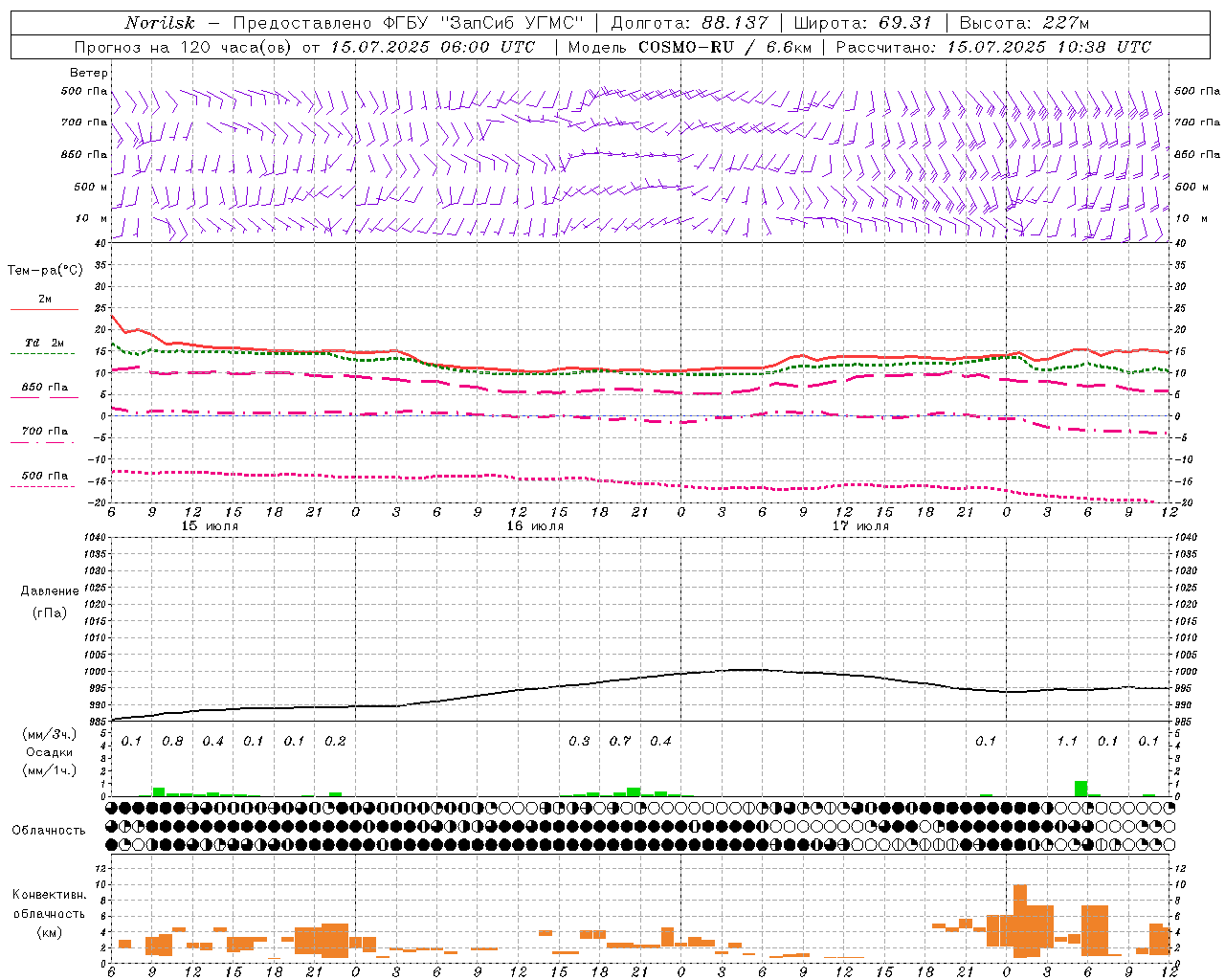This screenshot has width=1225, height=980.
Task: Click the (мм/3ч.) precipitation unit label
Action: tap(50, 734)
